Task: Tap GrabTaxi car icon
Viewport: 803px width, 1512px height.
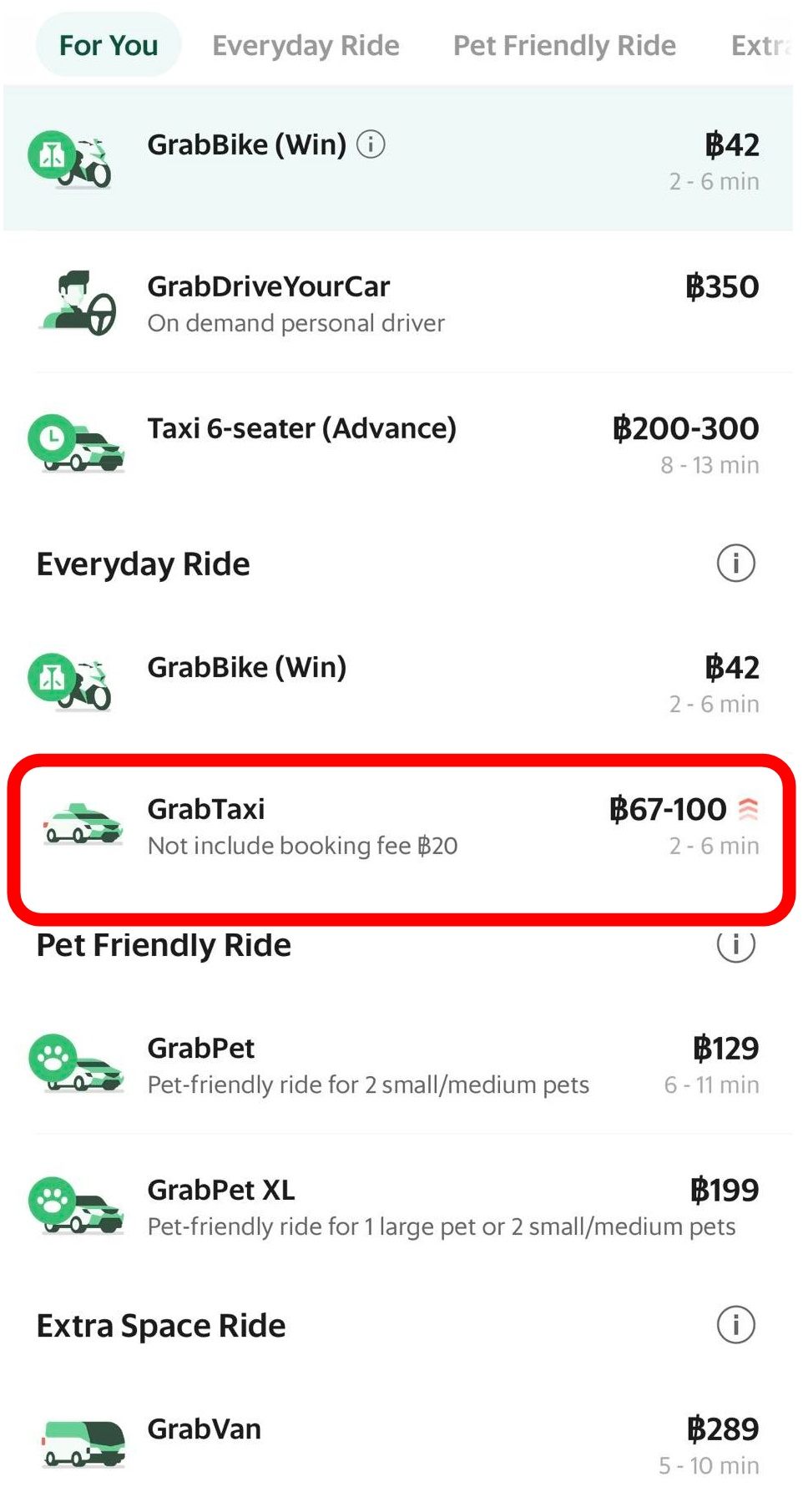Action: coord(83,824)
